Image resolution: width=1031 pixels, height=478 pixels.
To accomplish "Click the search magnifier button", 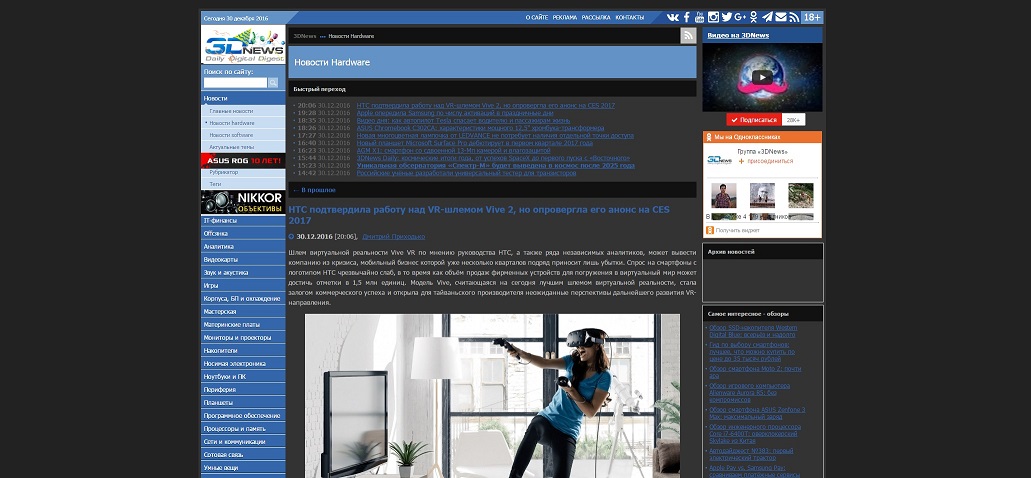I will click(273, 83).
